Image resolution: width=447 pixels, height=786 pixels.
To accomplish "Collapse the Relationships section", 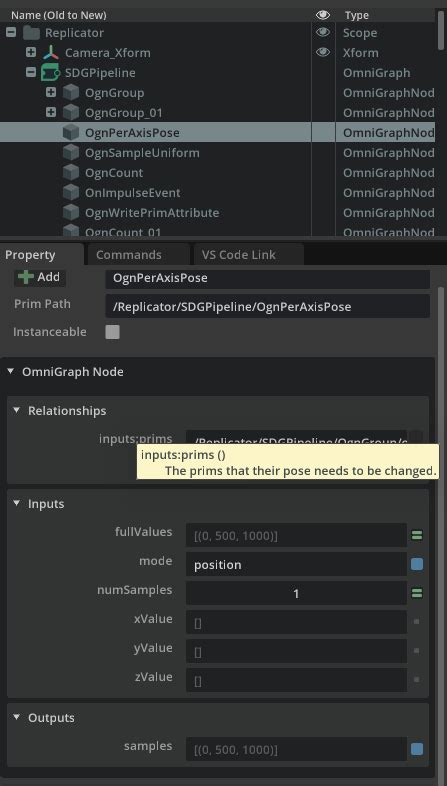I will 17,411.
